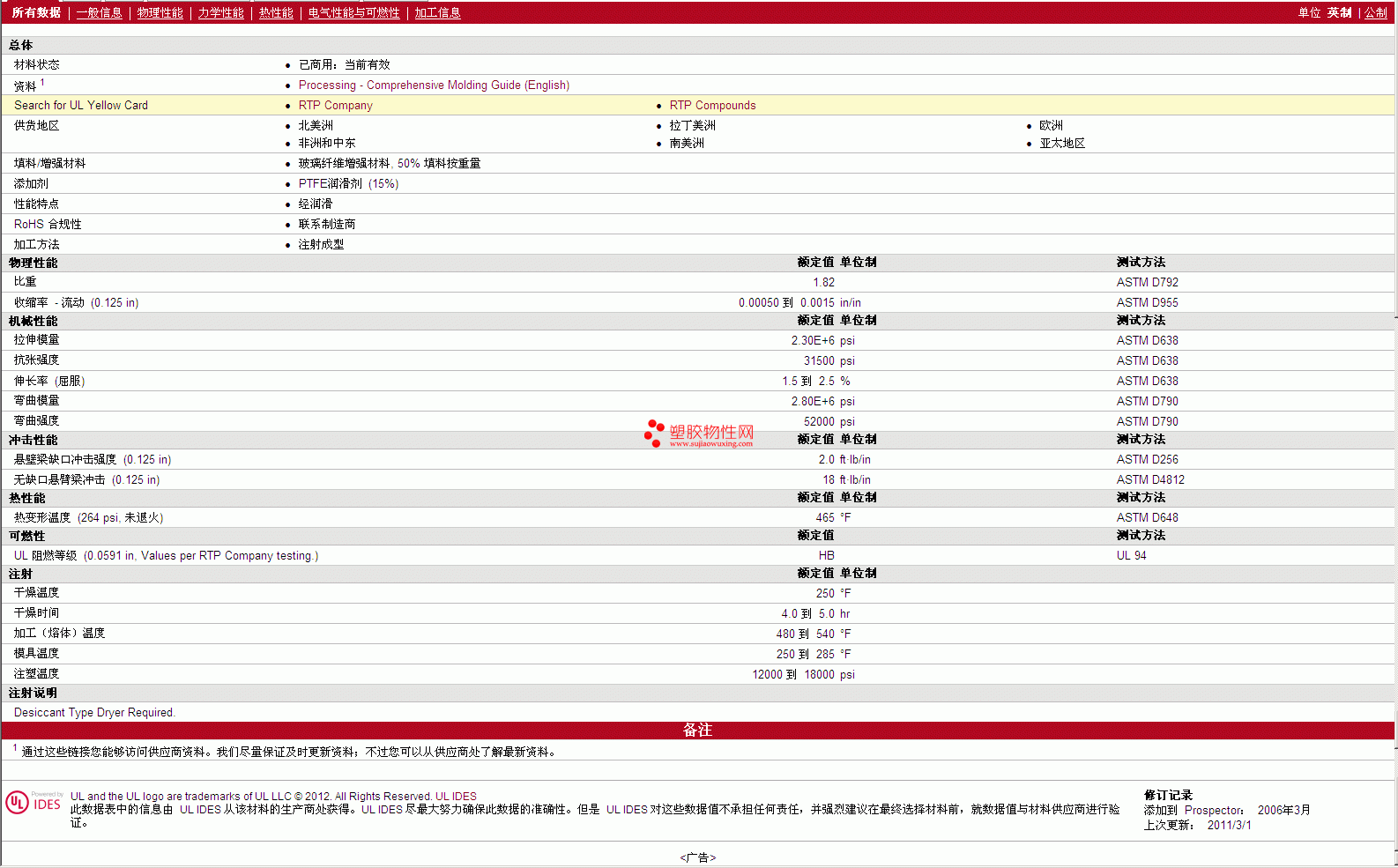
Task: Open the 所有数据 tab
Action: pos(36,12)
